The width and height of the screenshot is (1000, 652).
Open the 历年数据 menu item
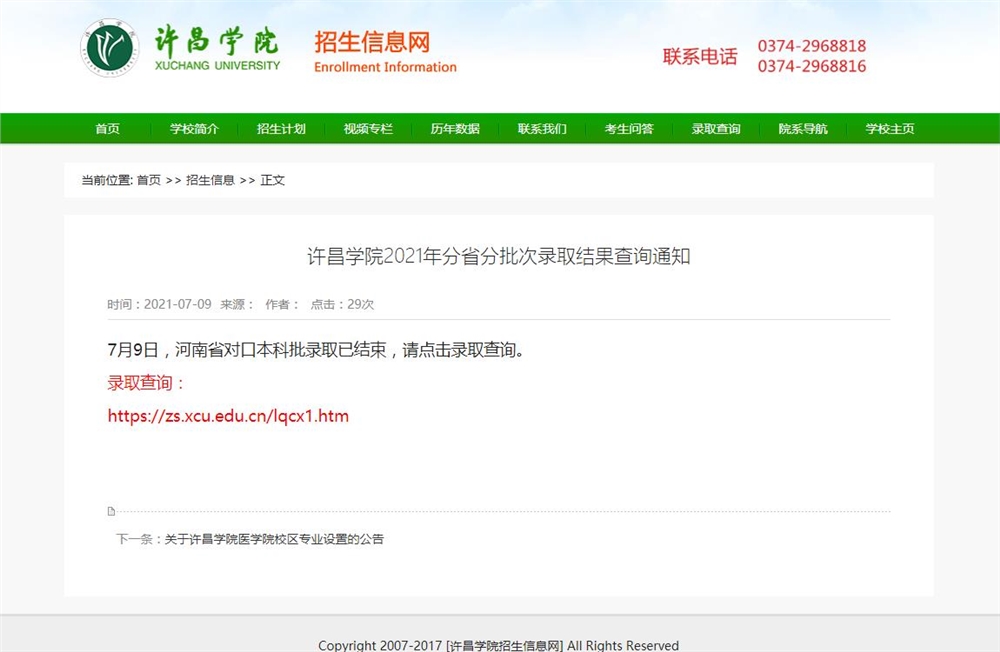pos(455,129)
